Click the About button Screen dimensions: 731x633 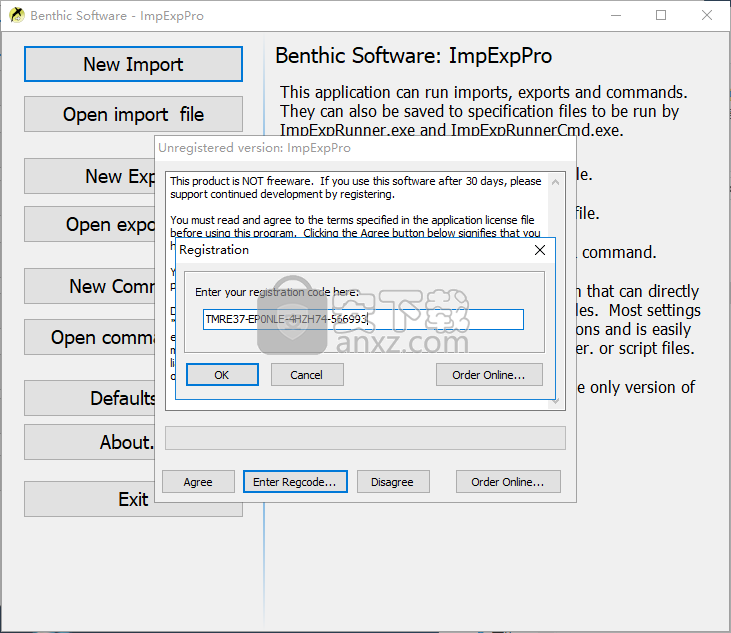90,442
